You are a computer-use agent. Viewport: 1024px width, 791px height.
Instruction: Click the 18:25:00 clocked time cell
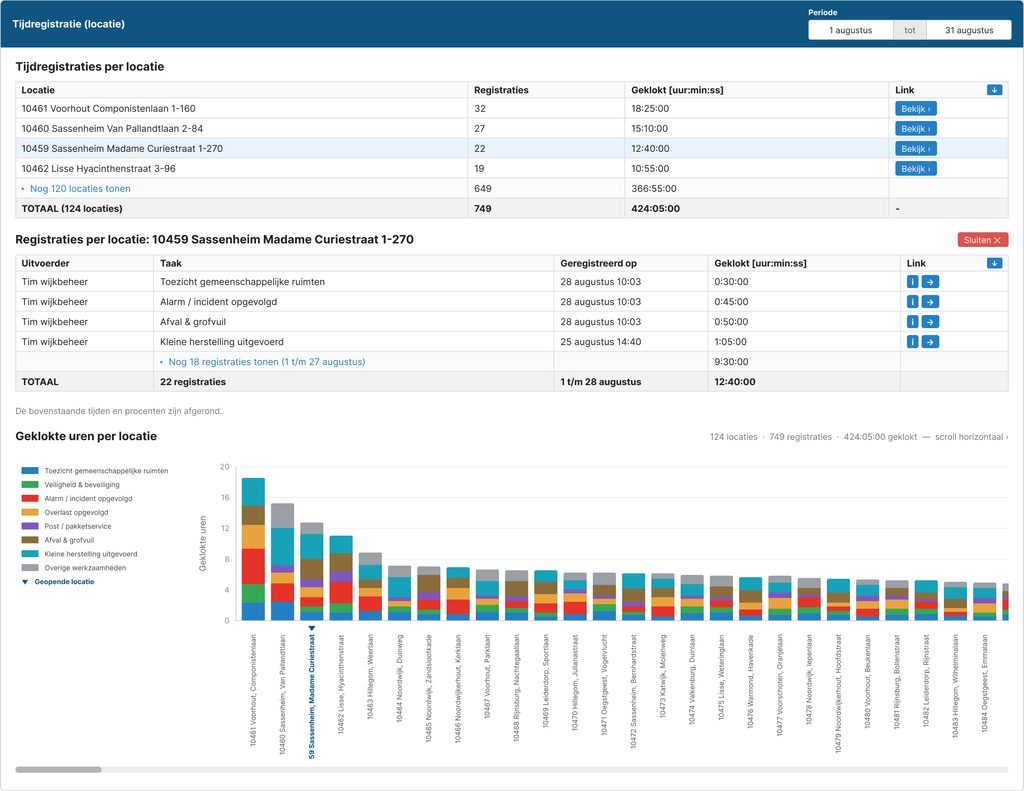tap(756, 109)
